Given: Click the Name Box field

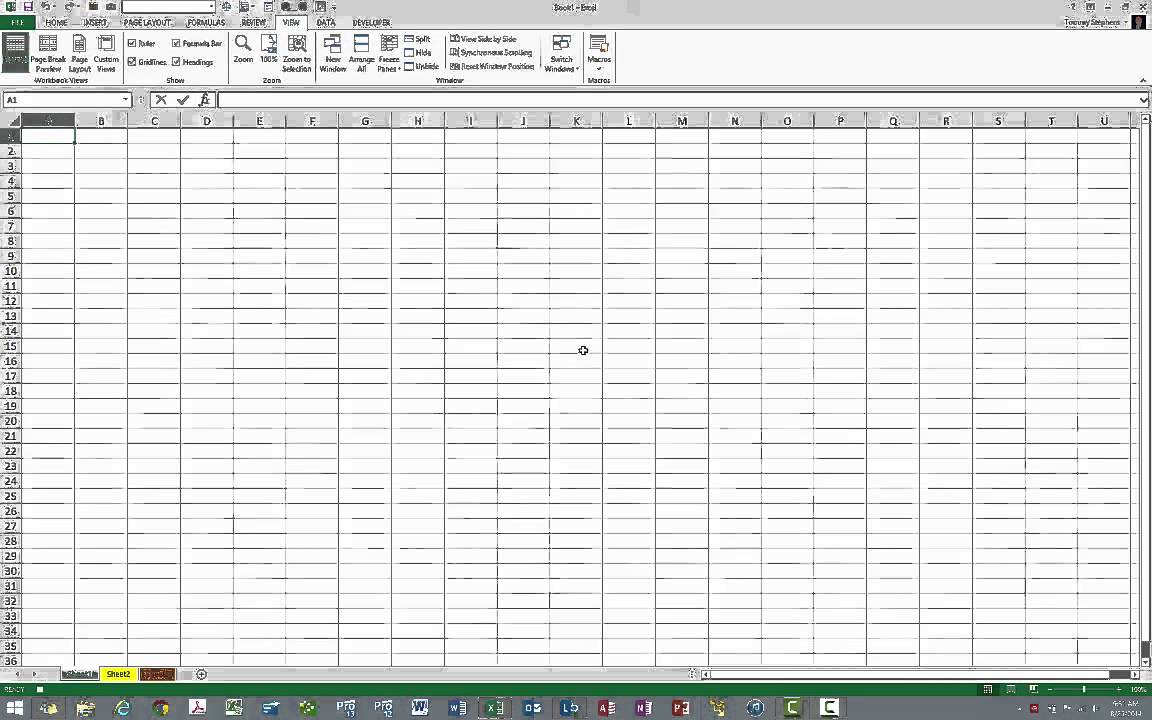Looking at the screenshot, I should click(62, 100).
